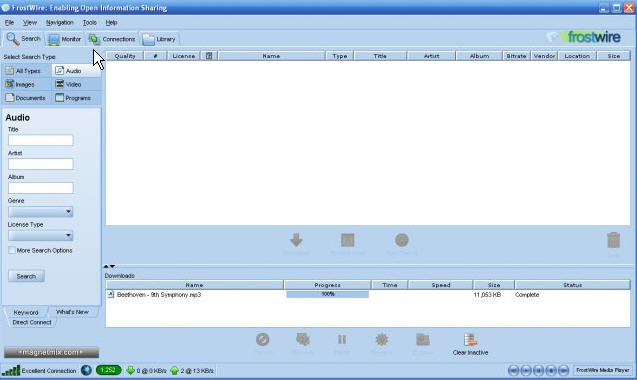Click the download arrow icon below results

tap(296, 240)
